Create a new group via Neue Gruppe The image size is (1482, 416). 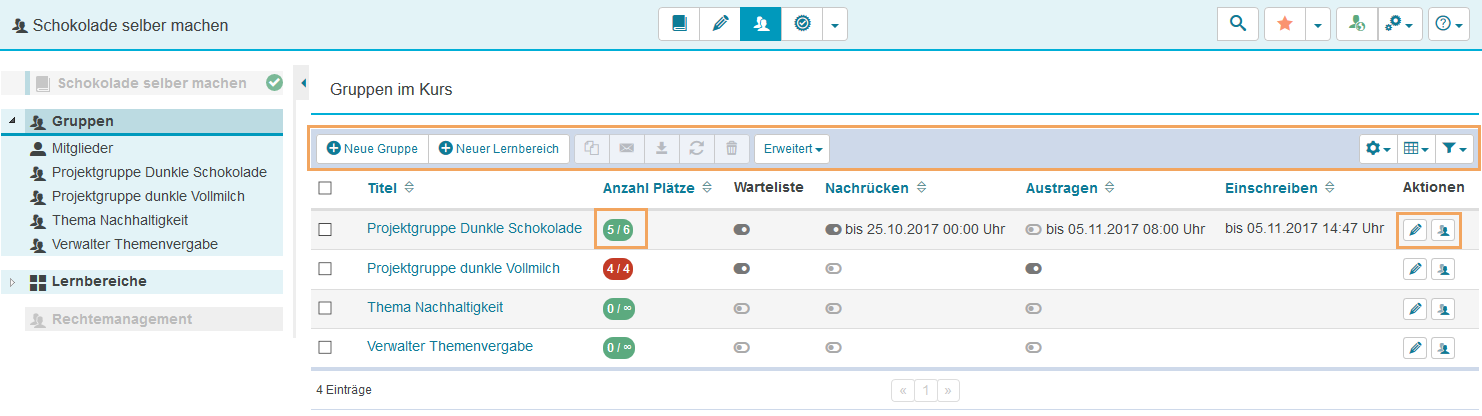pyautogui.click(x=372, y=148)
